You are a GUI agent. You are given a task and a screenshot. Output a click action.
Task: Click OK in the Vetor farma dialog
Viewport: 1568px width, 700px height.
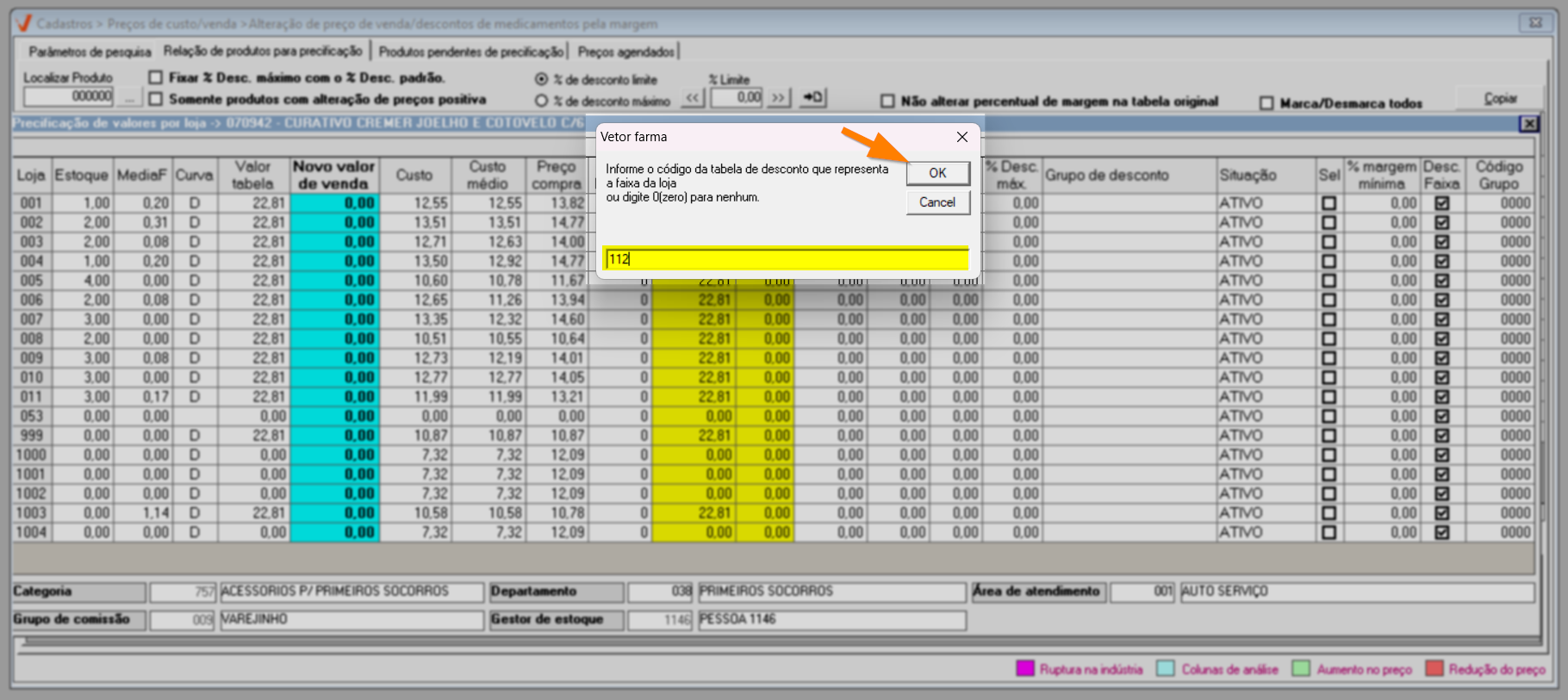point(937,173)
